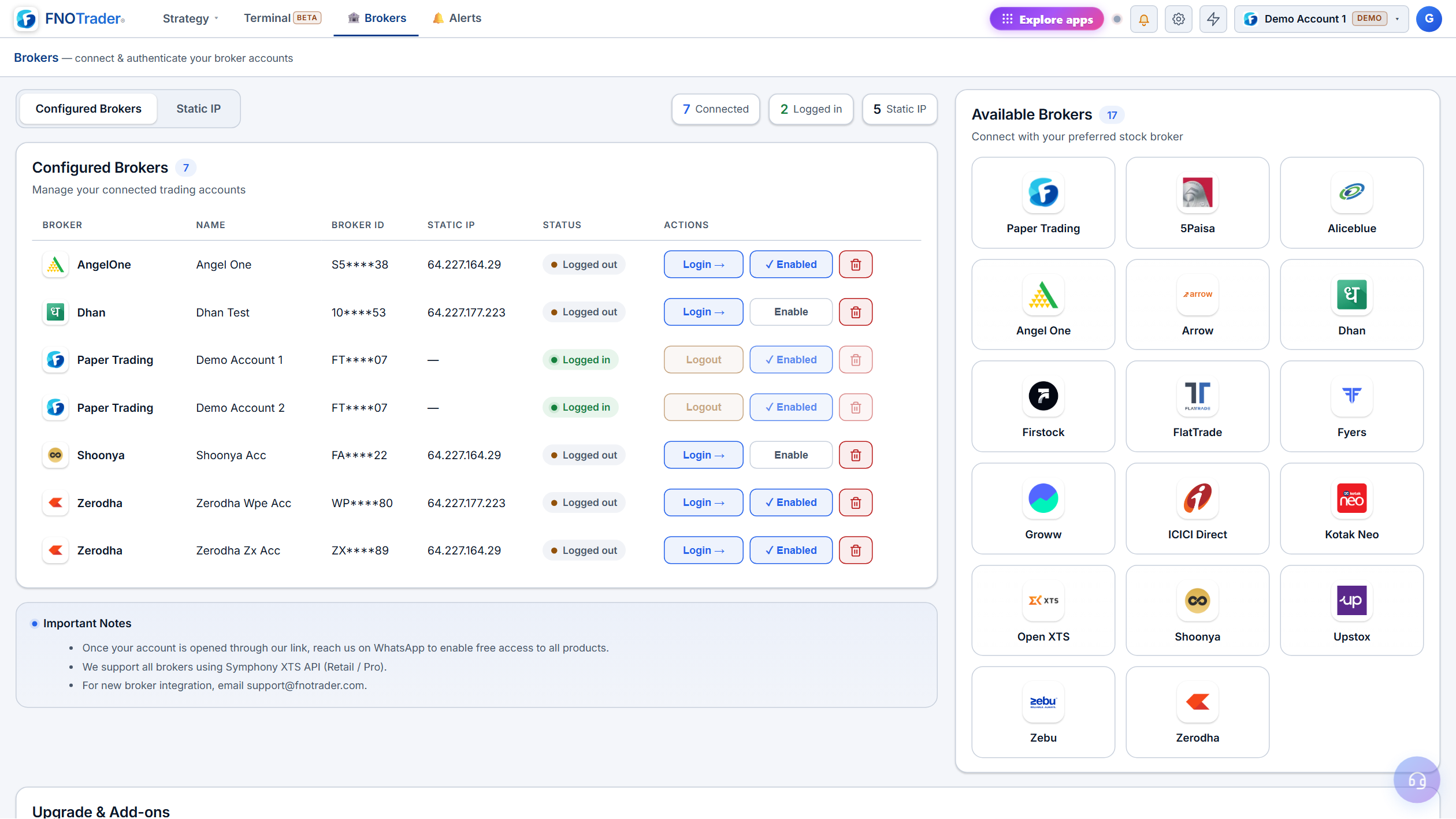Delete the Zerodha Wpe Acc broker

pyautogui.click(x=856, y=502)
